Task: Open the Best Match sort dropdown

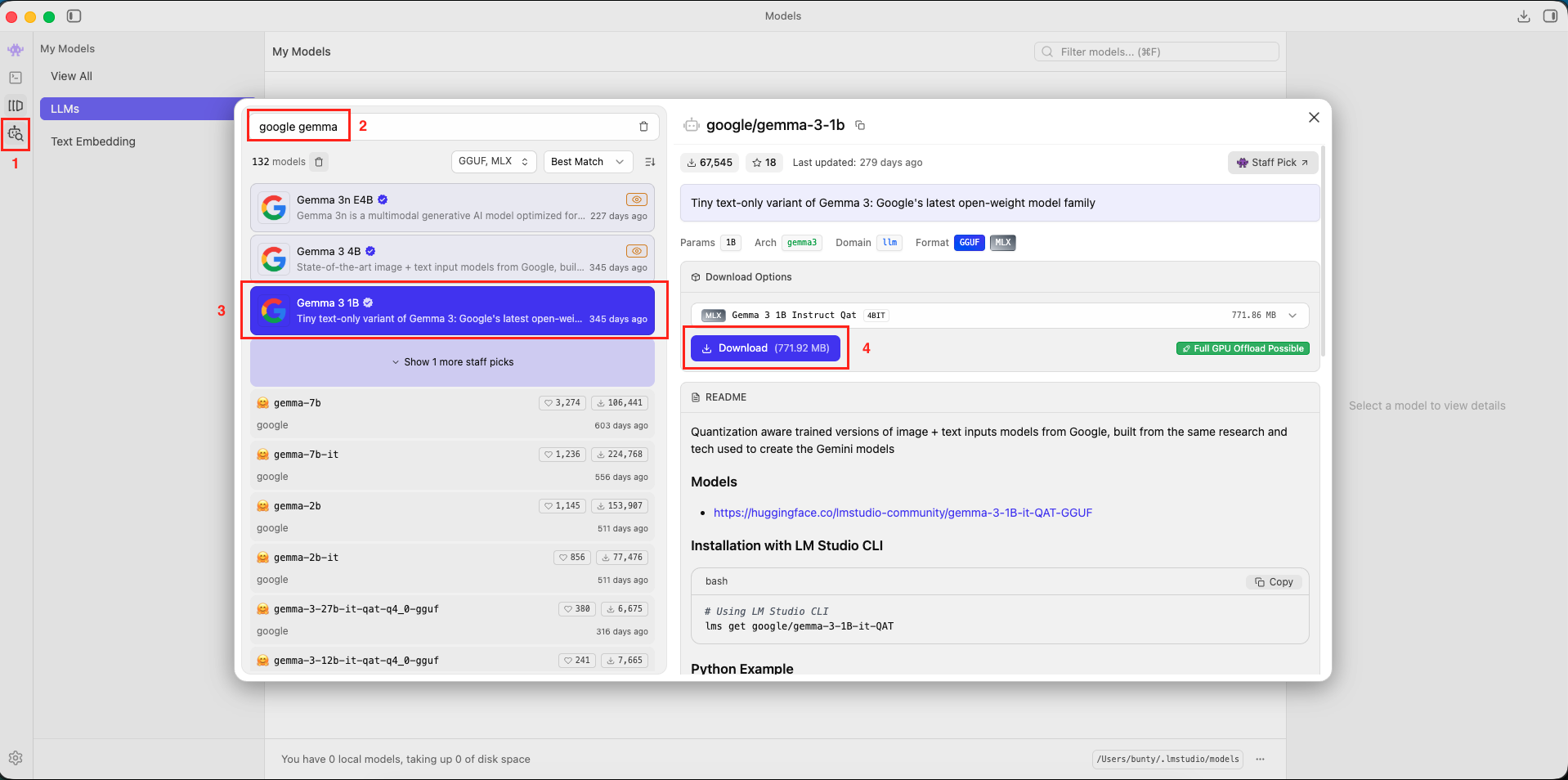Action: tap(587, 162)
